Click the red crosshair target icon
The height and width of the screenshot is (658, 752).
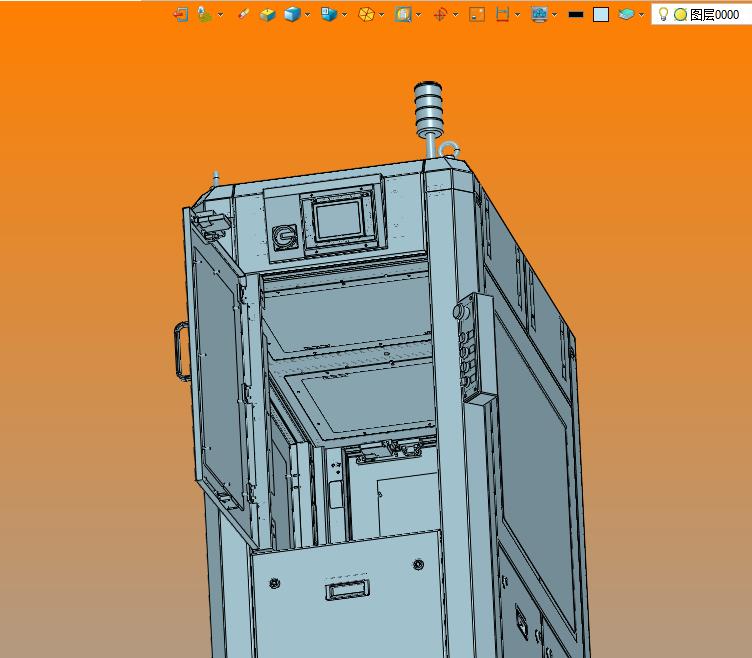tap(440, 14)
